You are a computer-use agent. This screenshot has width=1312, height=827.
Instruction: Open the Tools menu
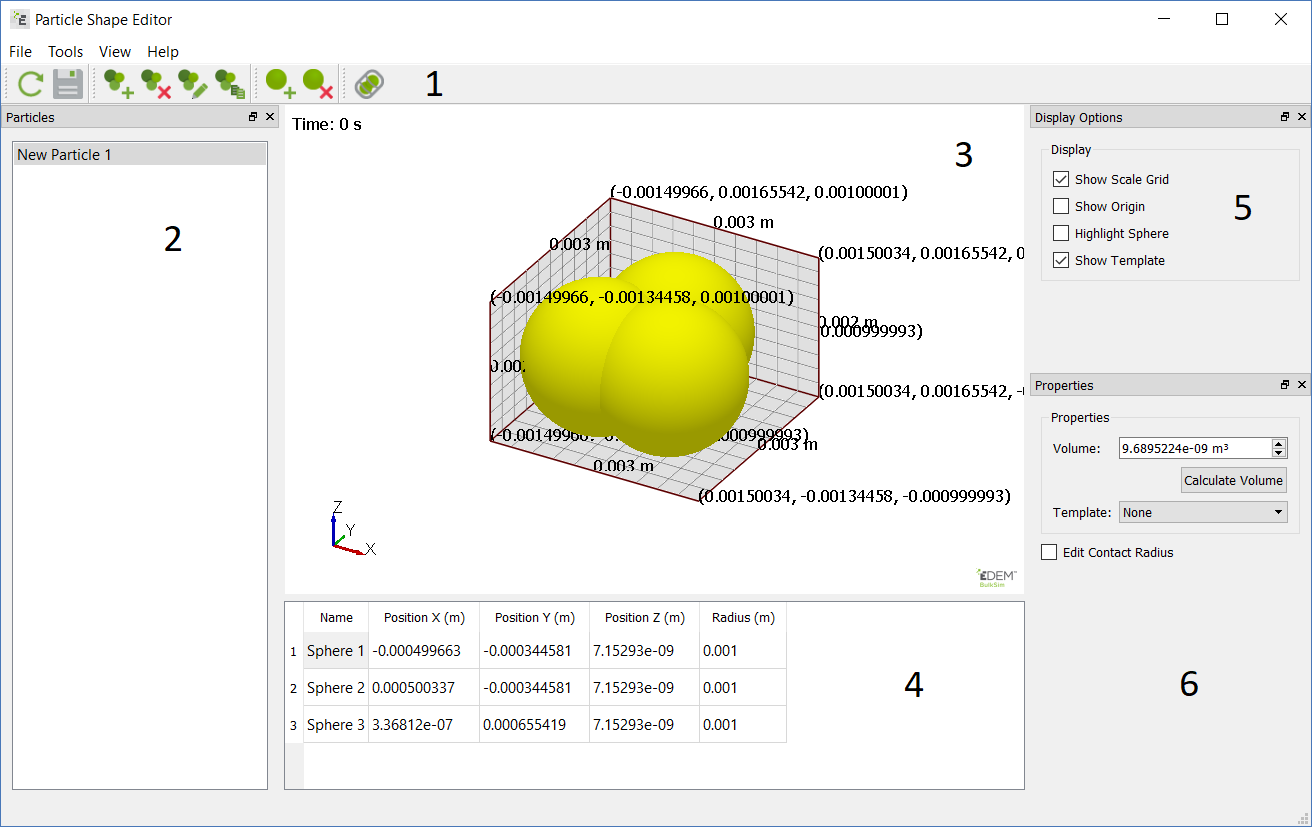point(65,52)
